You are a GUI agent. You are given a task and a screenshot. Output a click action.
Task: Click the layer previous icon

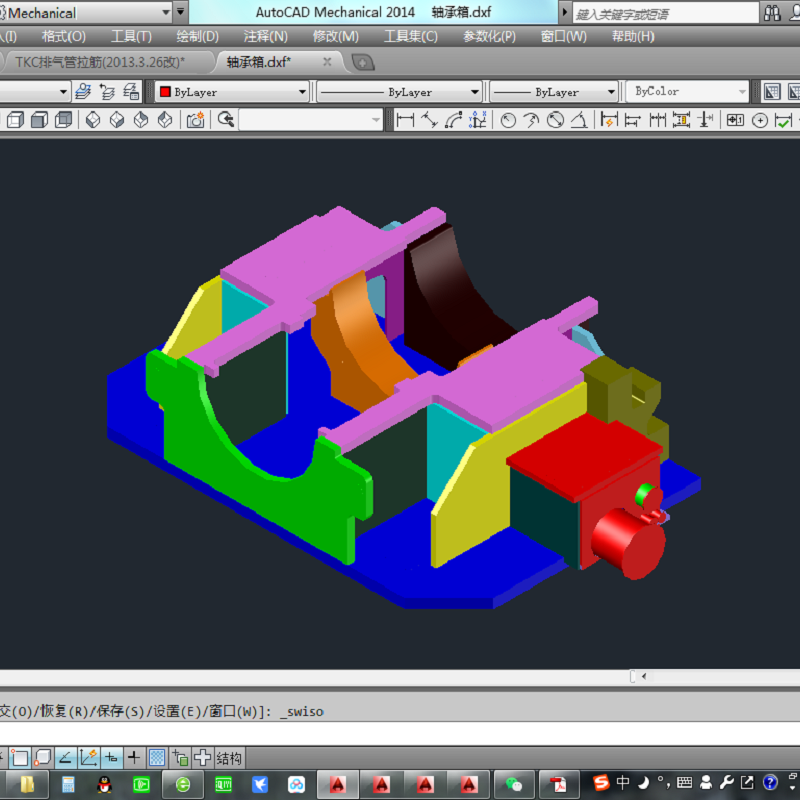pyautogui.click(x=107, y=92)
